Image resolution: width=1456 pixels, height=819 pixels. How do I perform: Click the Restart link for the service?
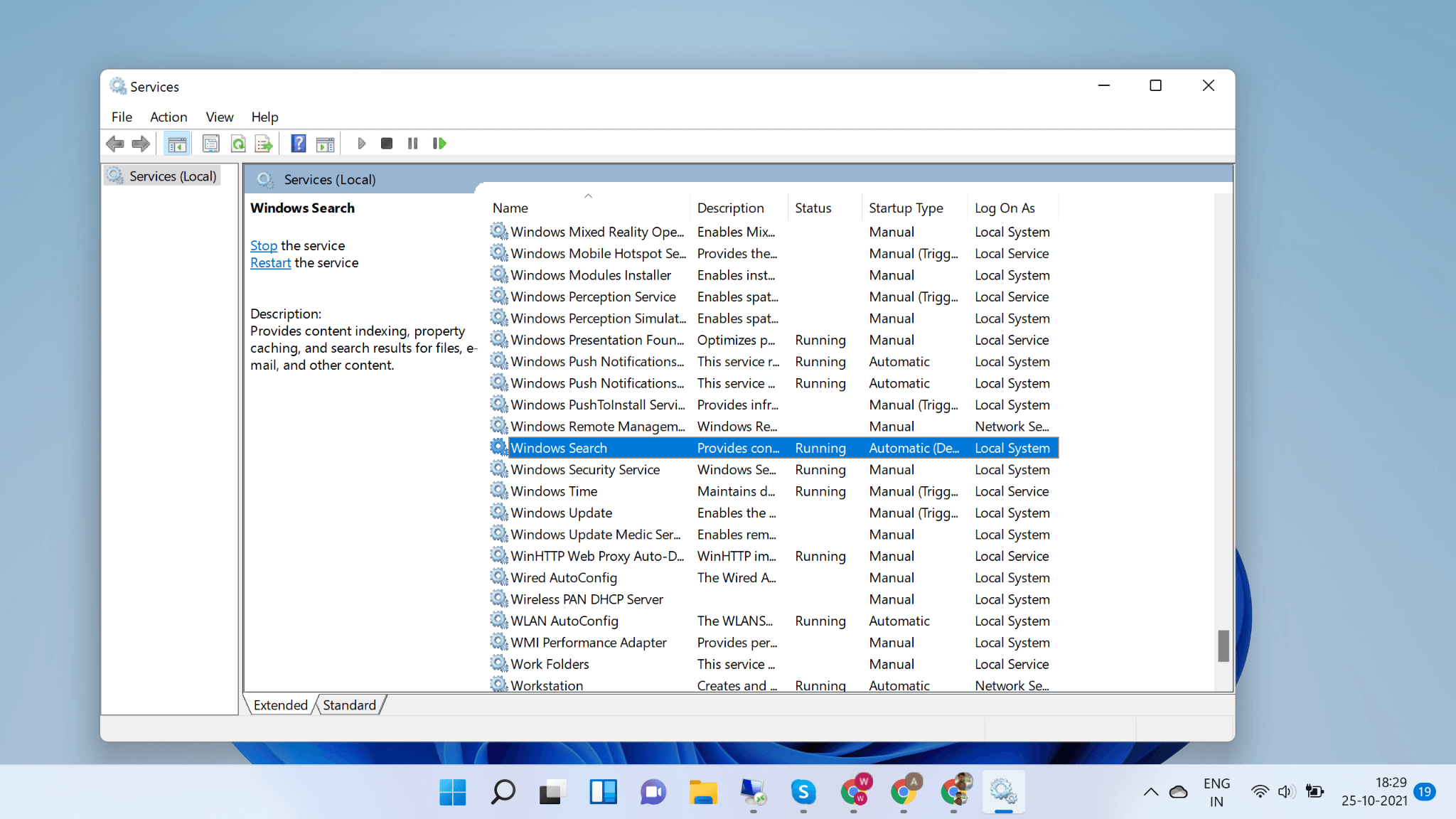coord(270,262)
